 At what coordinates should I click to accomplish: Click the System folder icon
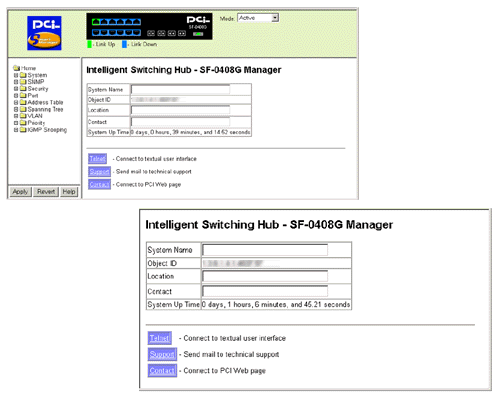[x=23, y=75]
